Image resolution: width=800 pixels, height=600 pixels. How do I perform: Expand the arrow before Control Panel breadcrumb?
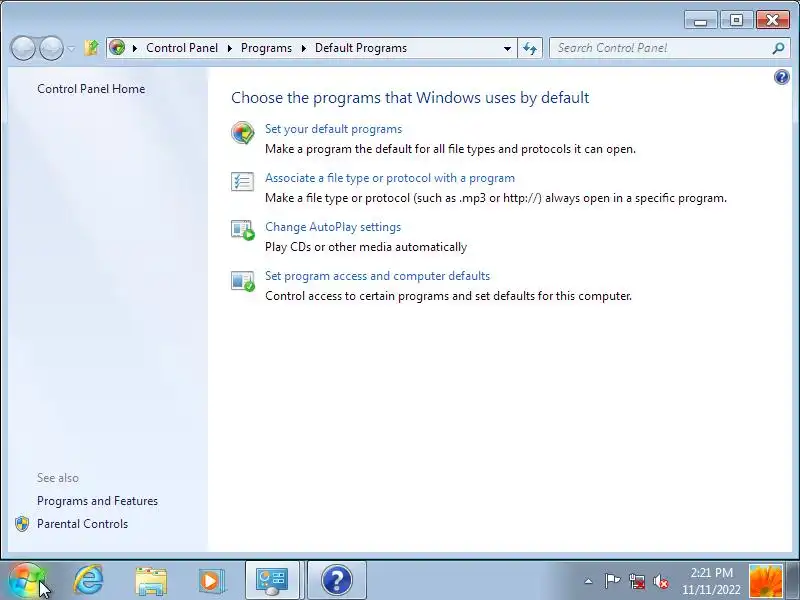(134, 48)
